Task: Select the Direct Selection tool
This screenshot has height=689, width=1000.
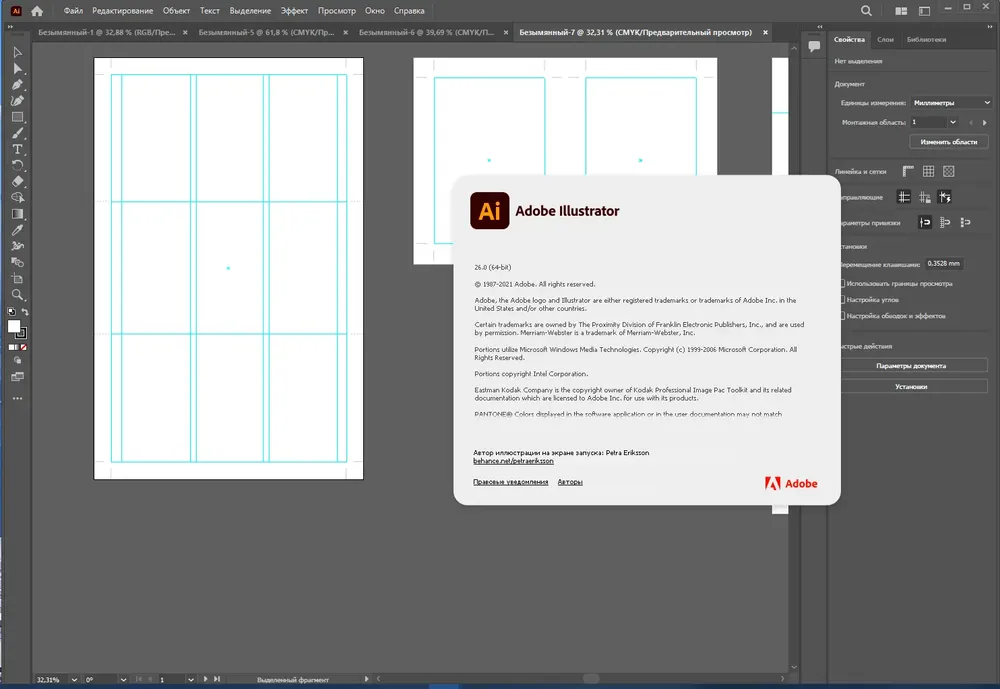Action: [x=17, y=68]
